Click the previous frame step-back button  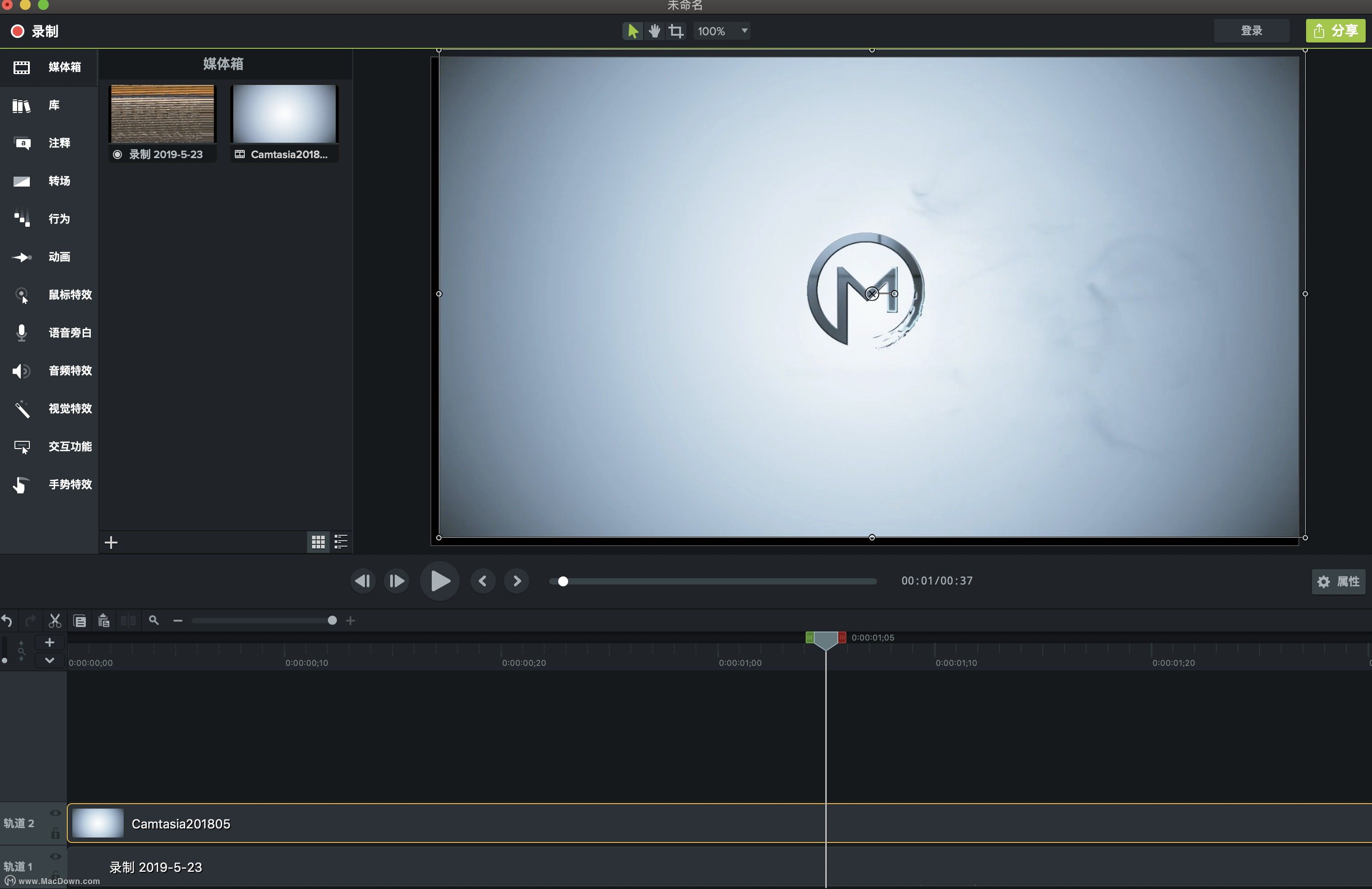[x=363, y=581]
